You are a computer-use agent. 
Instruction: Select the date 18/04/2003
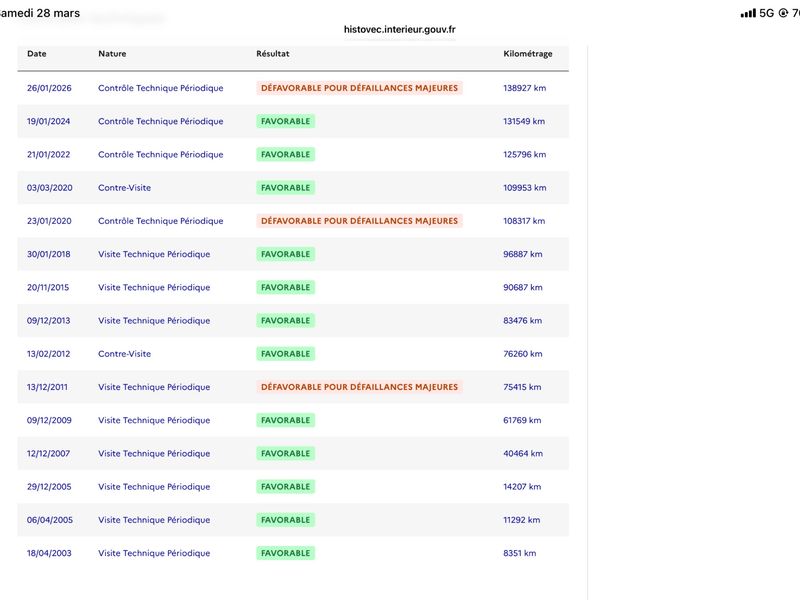49,552
